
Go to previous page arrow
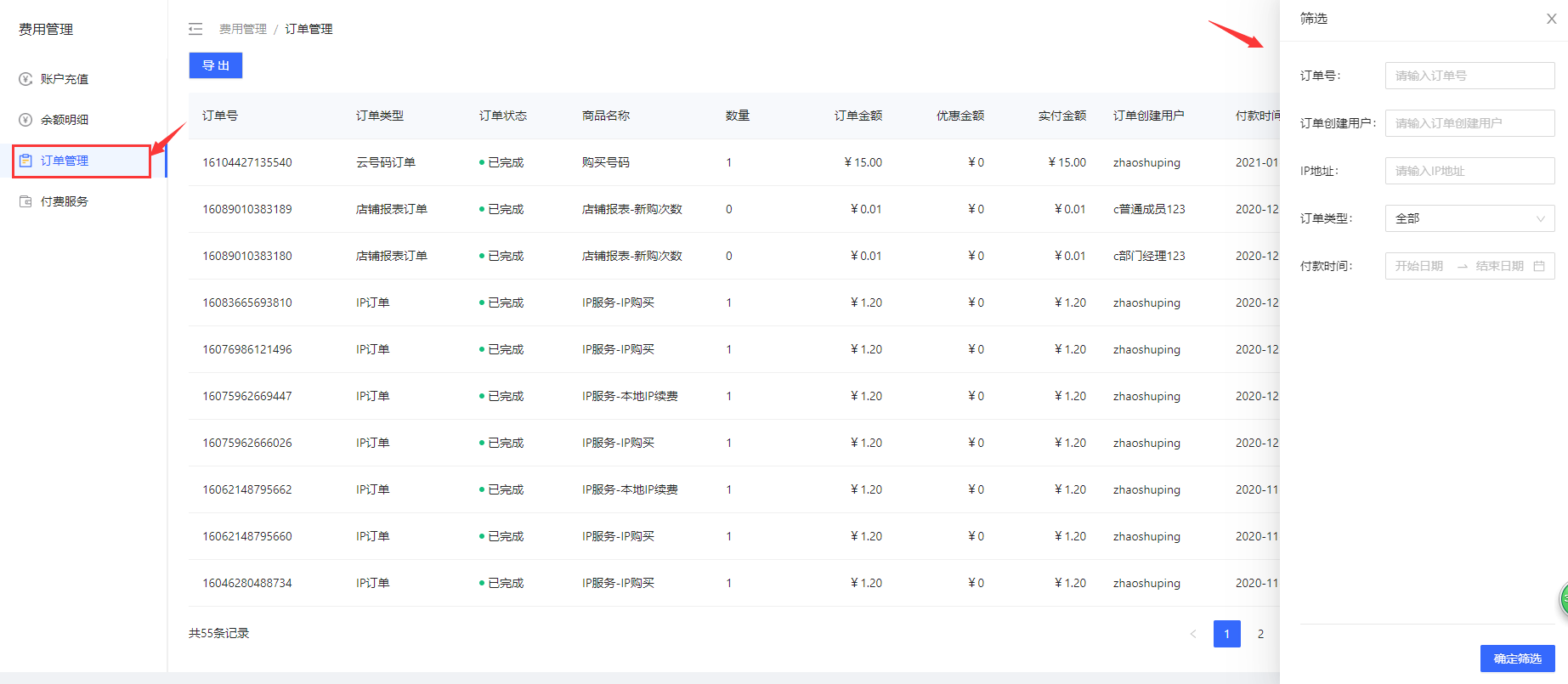[x=1193, y=634]
